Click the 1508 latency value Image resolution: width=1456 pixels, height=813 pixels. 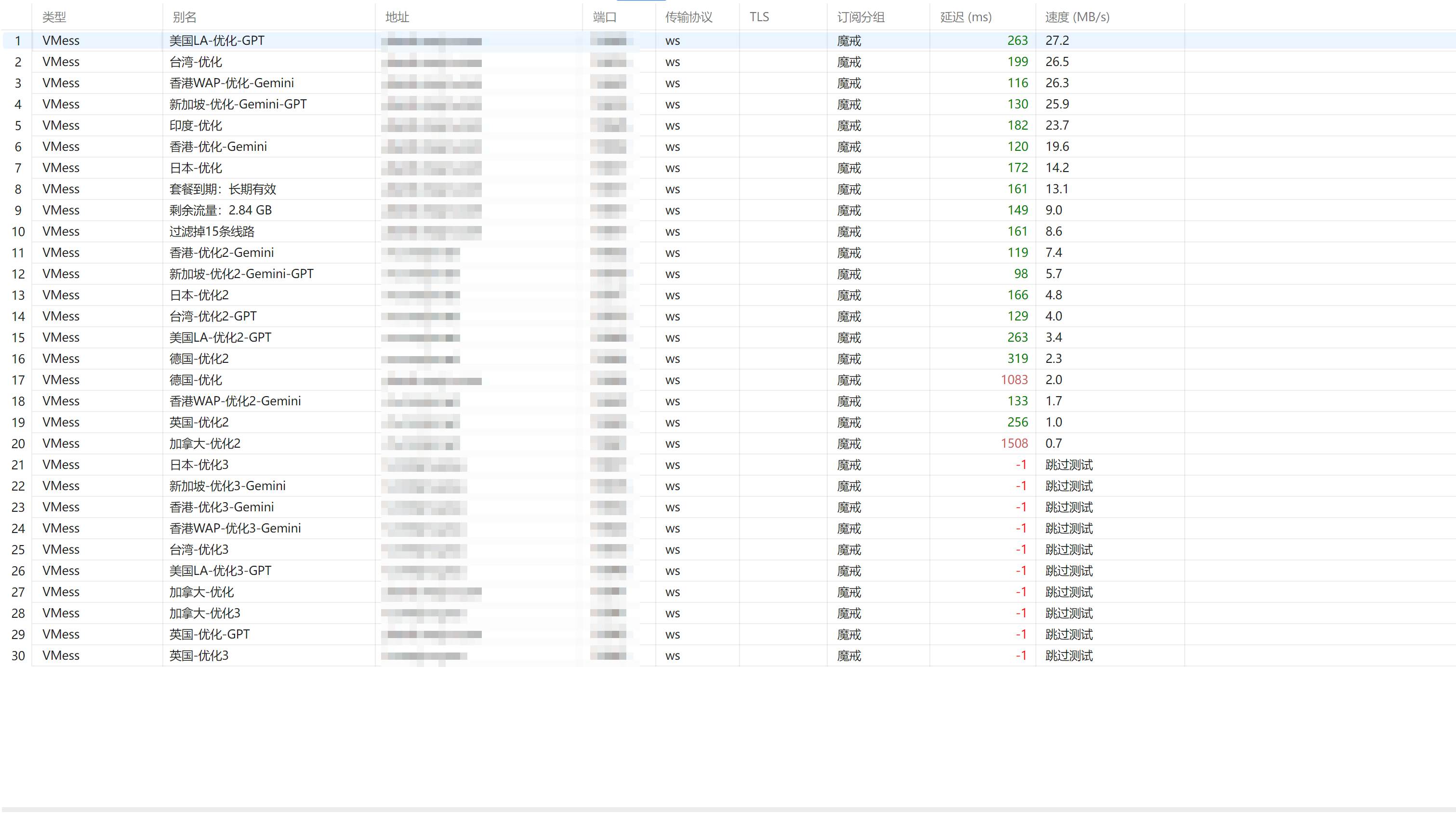pyautogui.click(x=1014, y=443)
